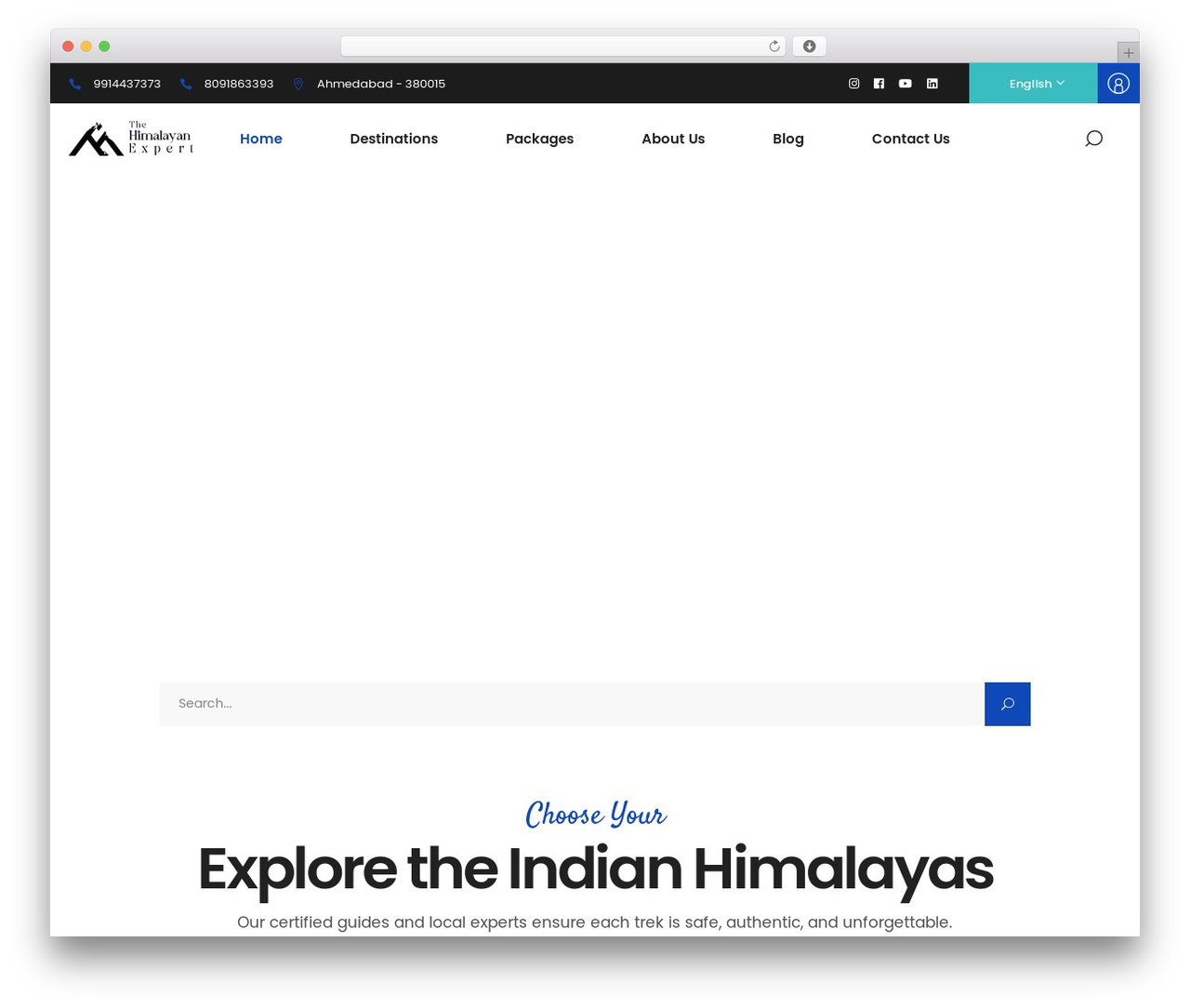Click the browser reload icon

pyautogui.click(x=773, y=46)
